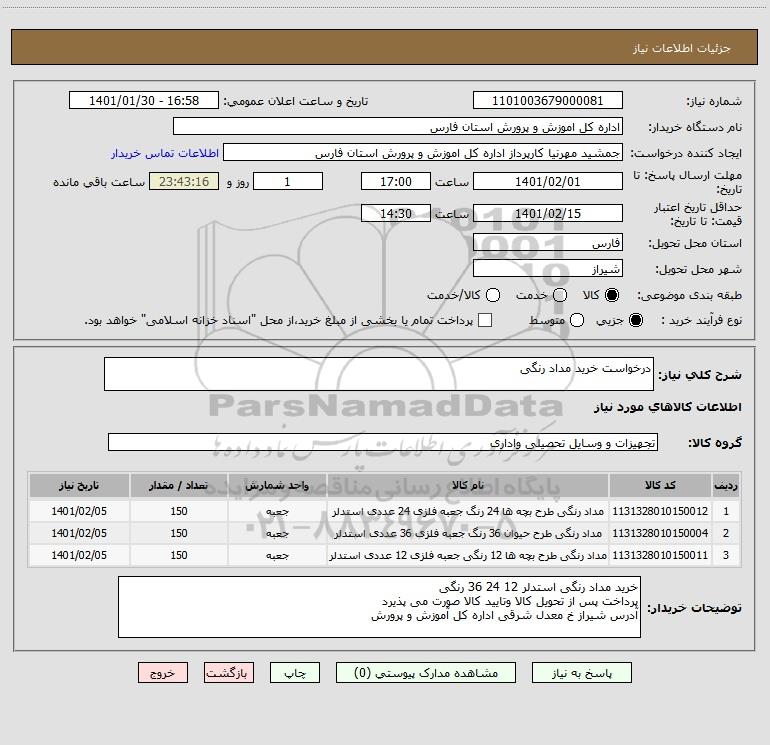
Task: Click product code 1131328010150011 cell
Action: click(660, 555)
